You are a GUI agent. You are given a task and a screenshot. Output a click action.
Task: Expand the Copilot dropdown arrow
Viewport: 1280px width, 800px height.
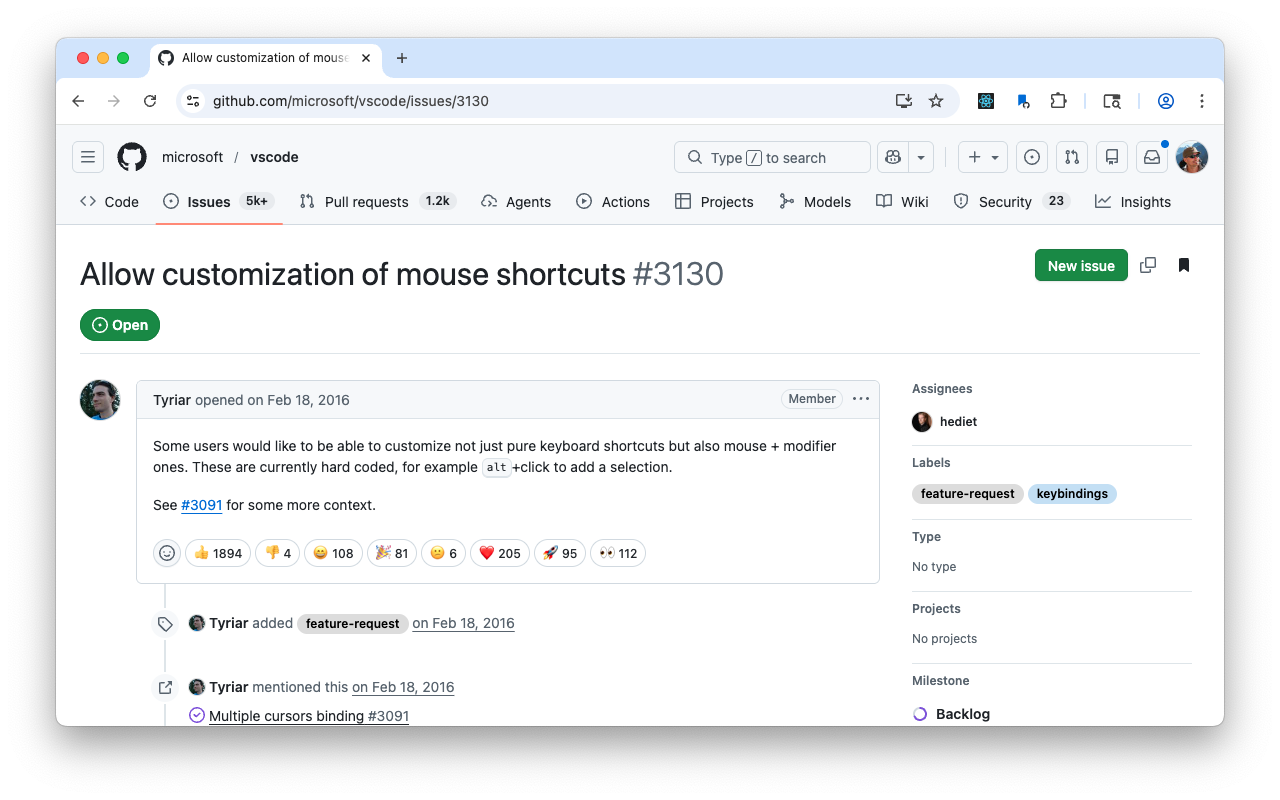point(920,157)
